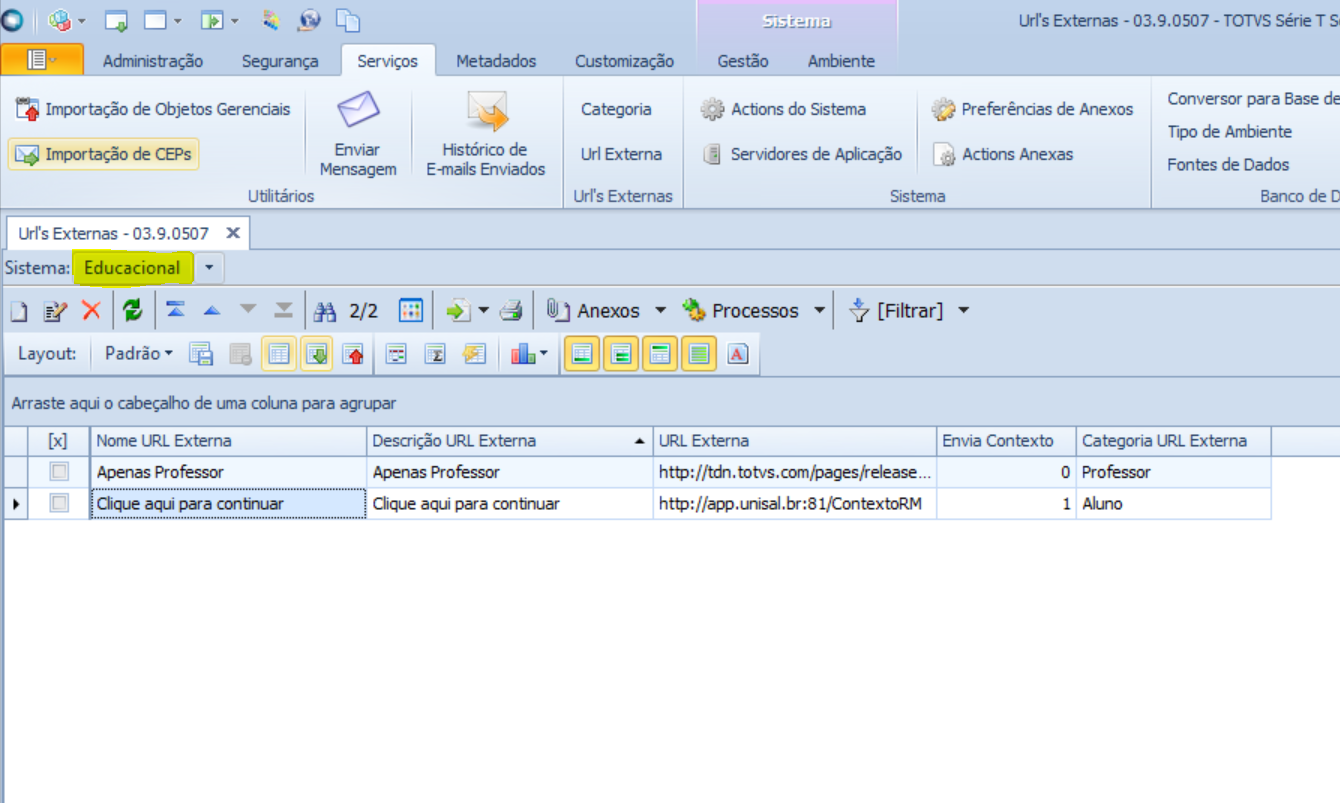The image size is (1340, 803).
Task: Open the Sistema Educacional dropdown arrow
Action: click(x=209, y=268)
